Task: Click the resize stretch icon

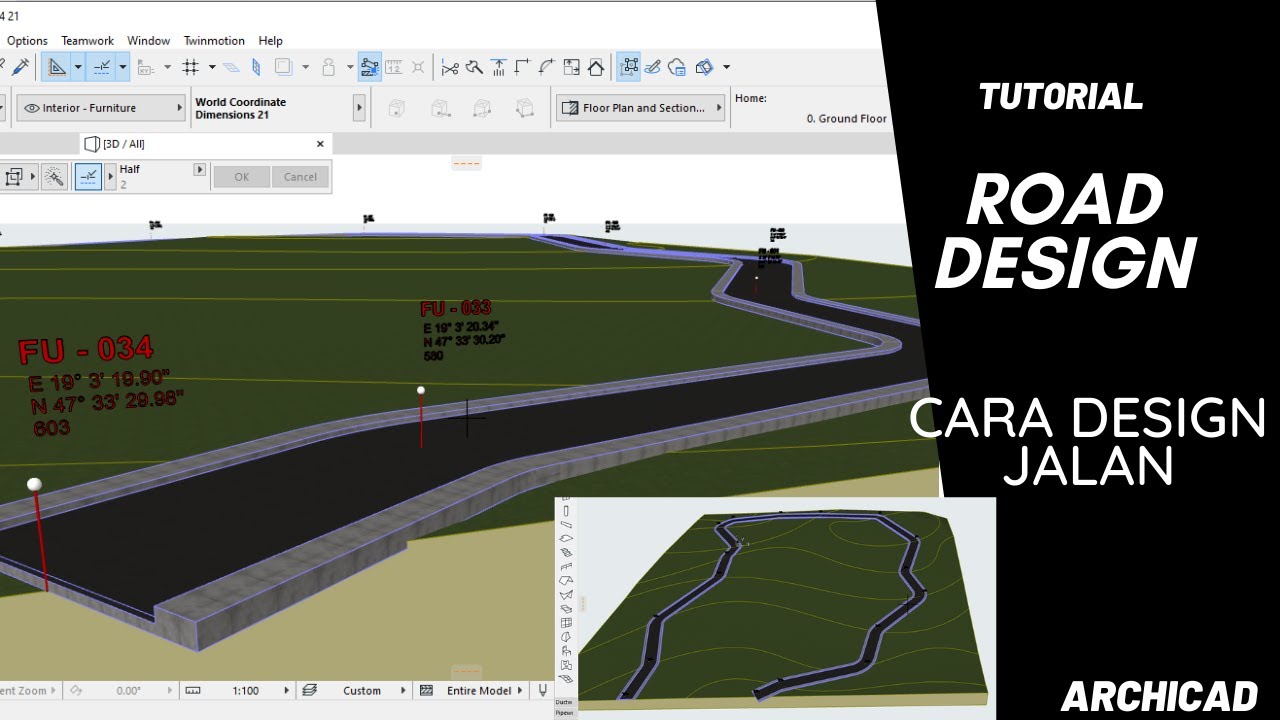Action: coord(571,67)
